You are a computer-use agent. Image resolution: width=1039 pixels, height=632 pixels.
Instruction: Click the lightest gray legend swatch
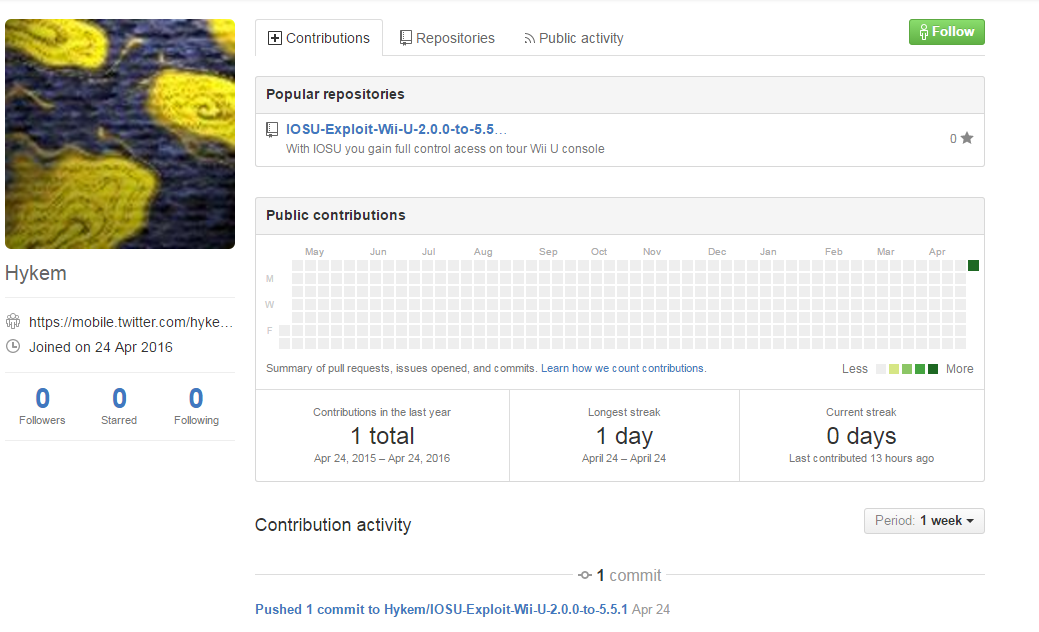click(881, 369)
